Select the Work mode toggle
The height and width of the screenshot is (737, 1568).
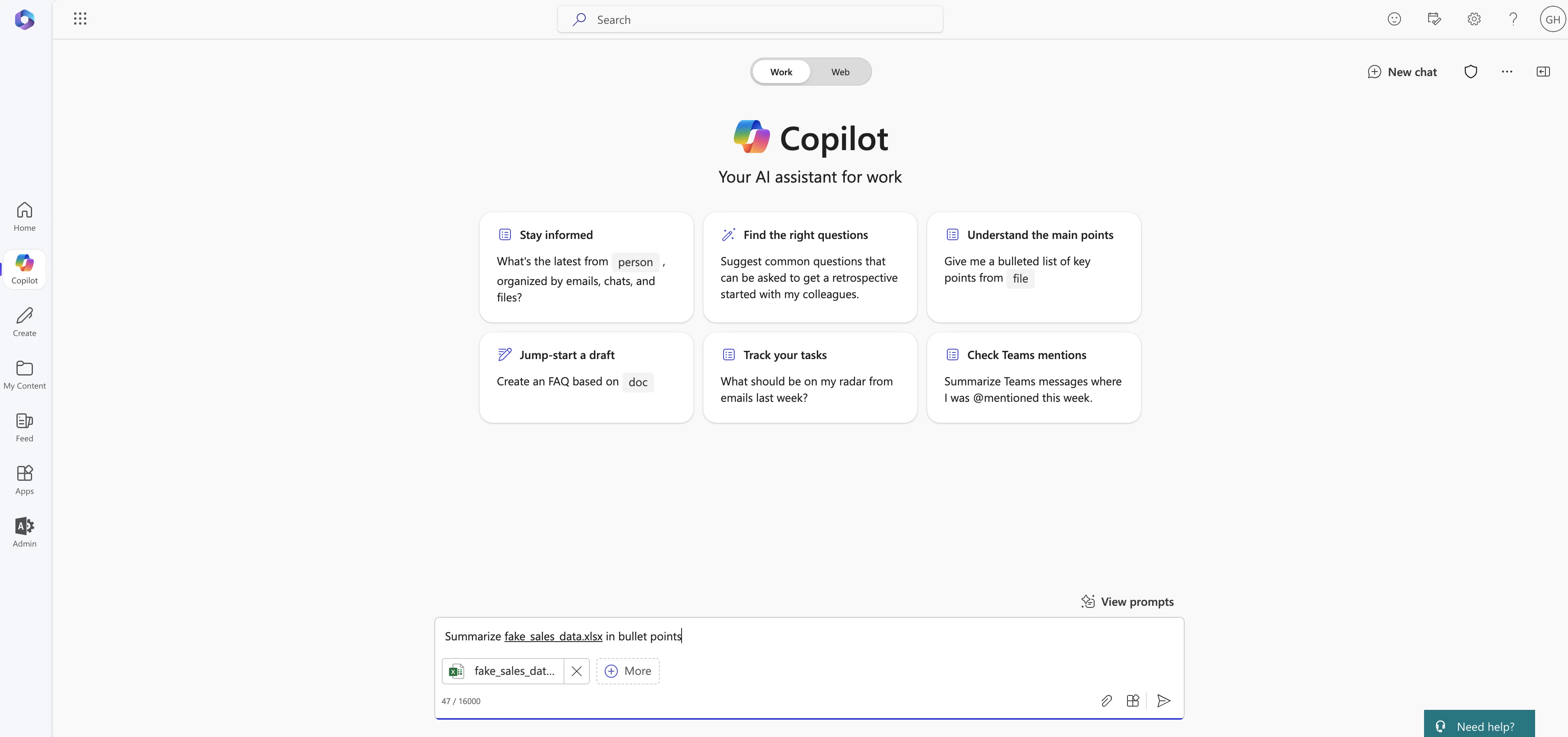click(781, 72)
